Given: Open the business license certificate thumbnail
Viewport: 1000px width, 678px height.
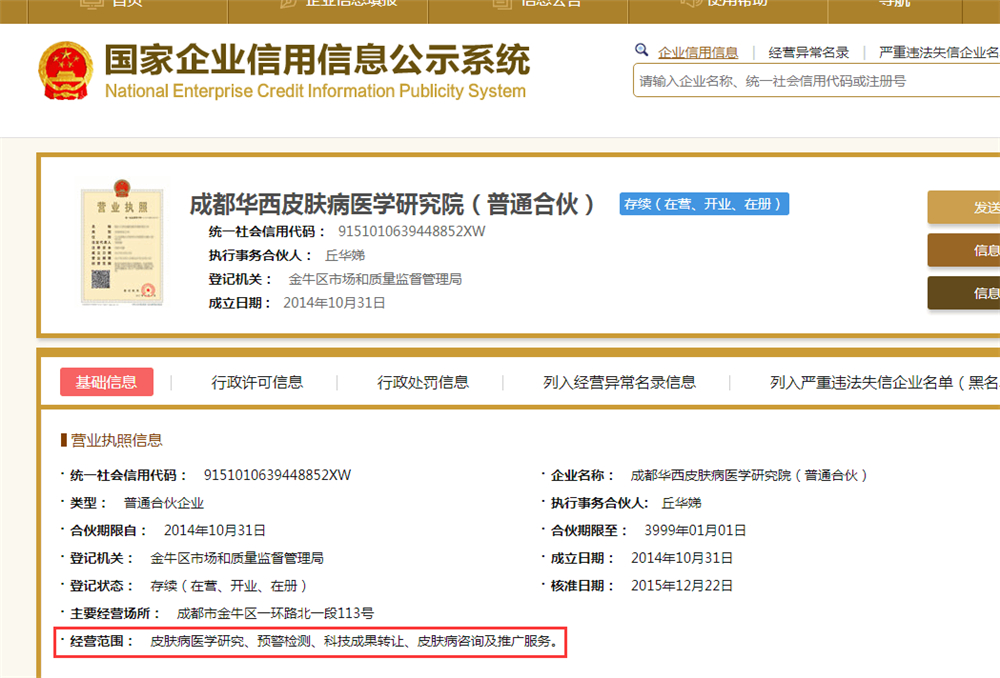Looking at the screenshot, I should point(121,249).
